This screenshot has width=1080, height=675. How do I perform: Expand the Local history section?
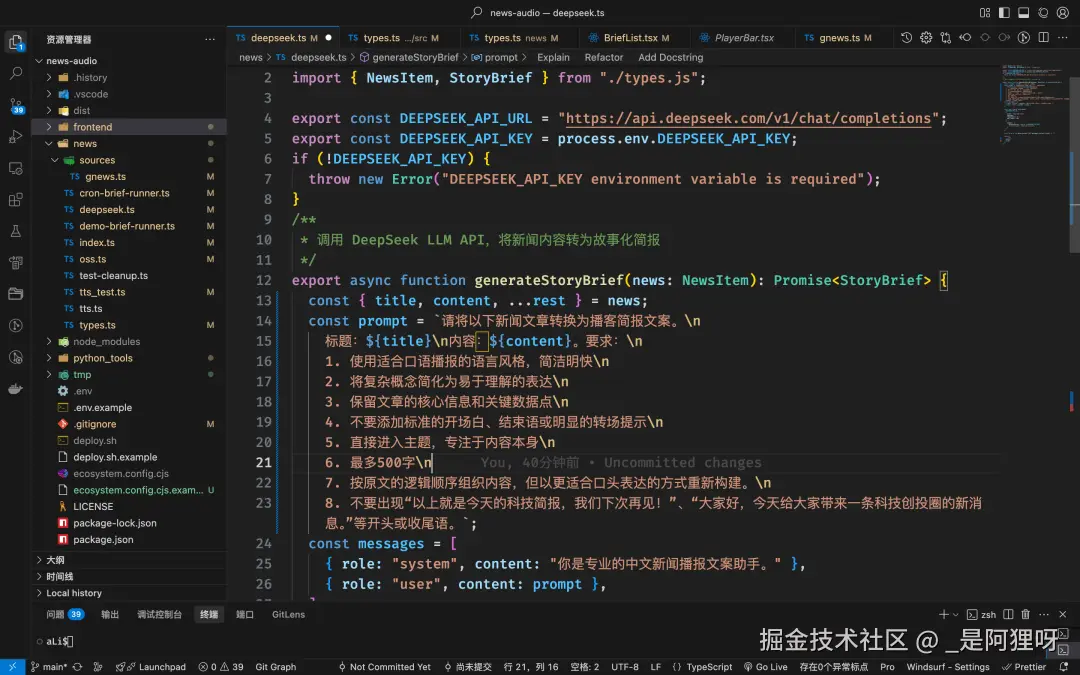pos(129,593)
